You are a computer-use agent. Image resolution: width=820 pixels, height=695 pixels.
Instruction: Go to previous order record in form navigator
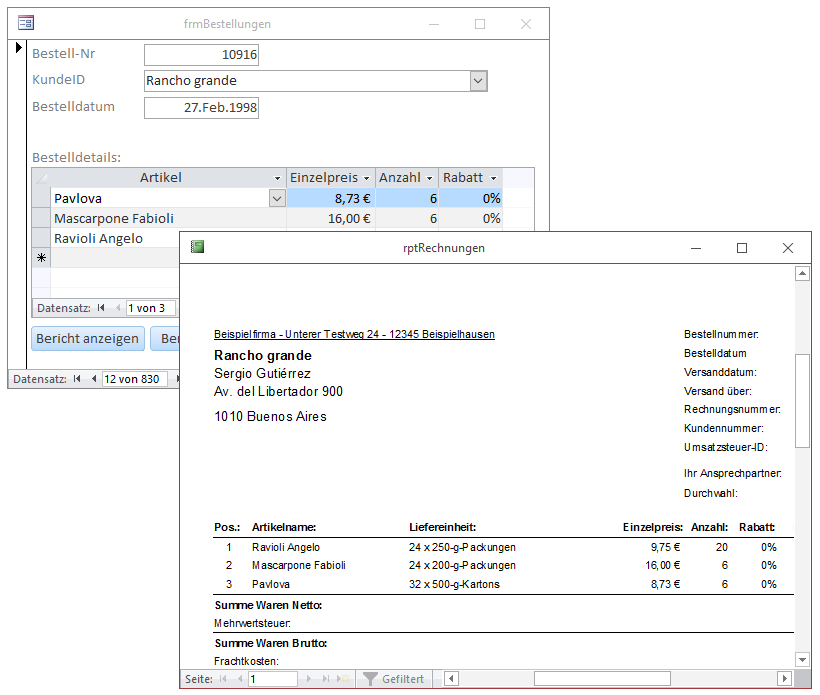pyautogui.click(x=94, y=379)
